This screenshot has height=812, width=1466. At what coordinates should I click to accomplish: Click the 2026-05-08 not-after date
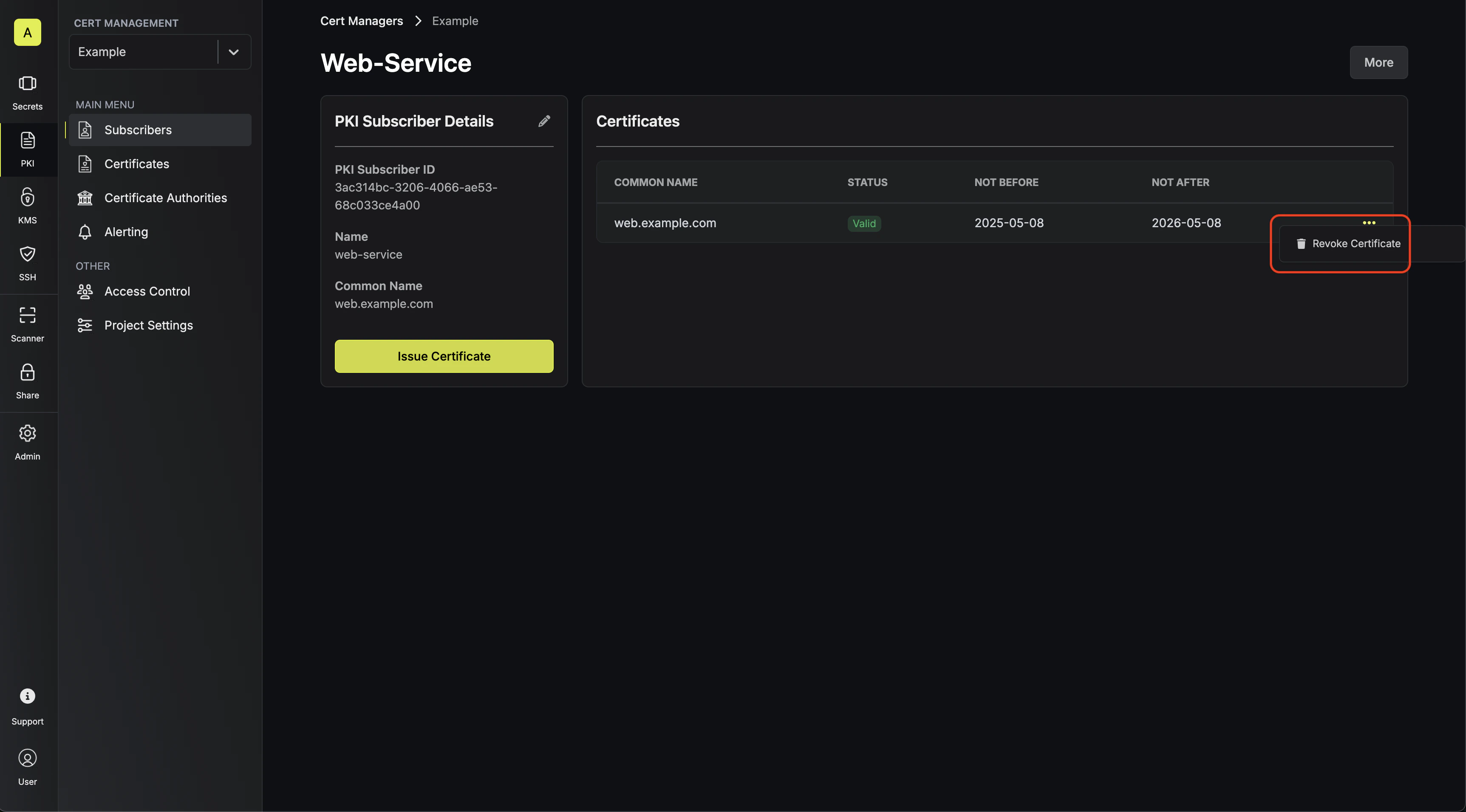point(1186,223)
